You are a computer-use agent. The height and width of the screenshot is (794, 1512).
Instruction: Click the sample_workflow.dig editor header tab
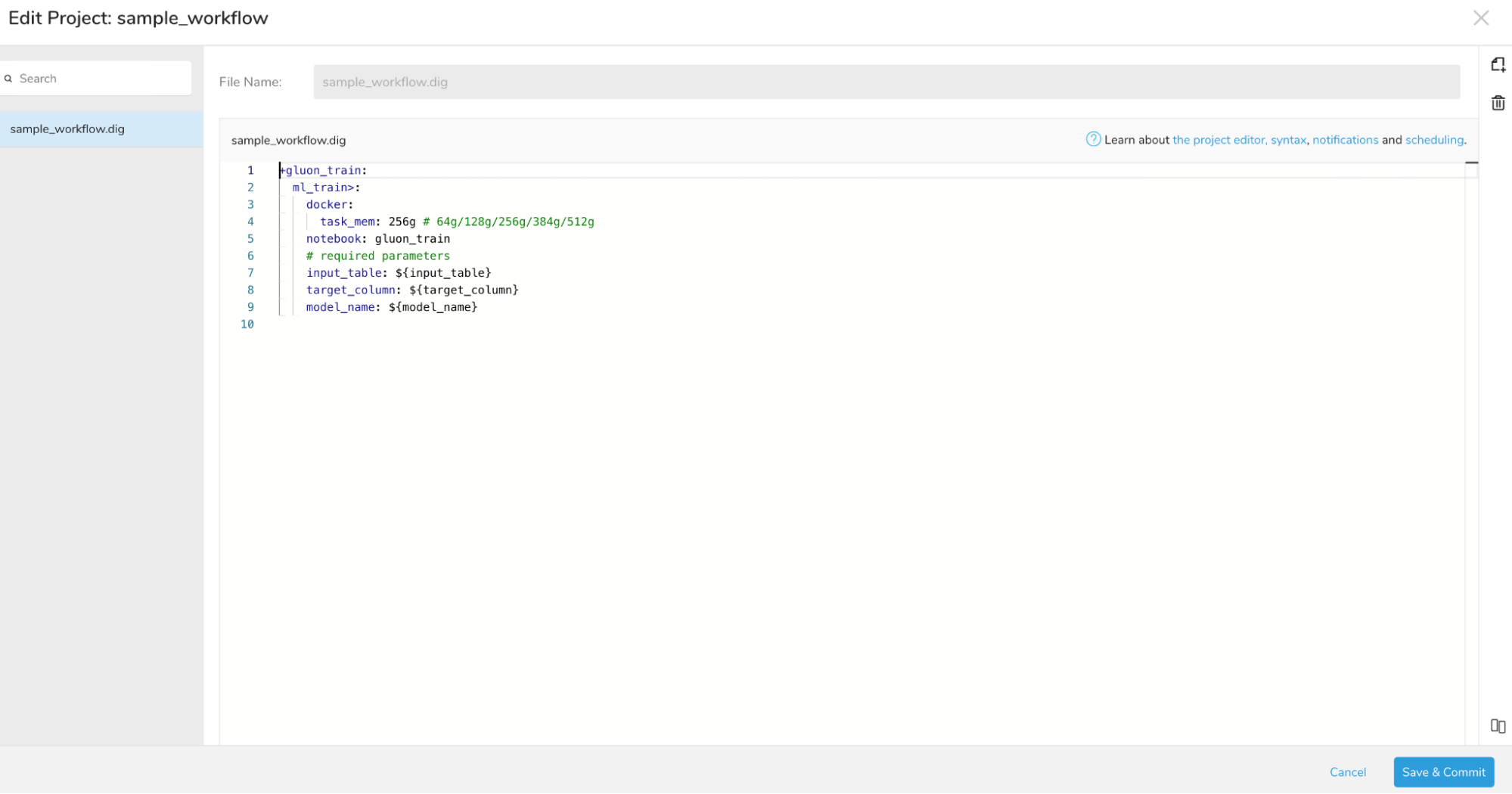[x=288, y=141]
